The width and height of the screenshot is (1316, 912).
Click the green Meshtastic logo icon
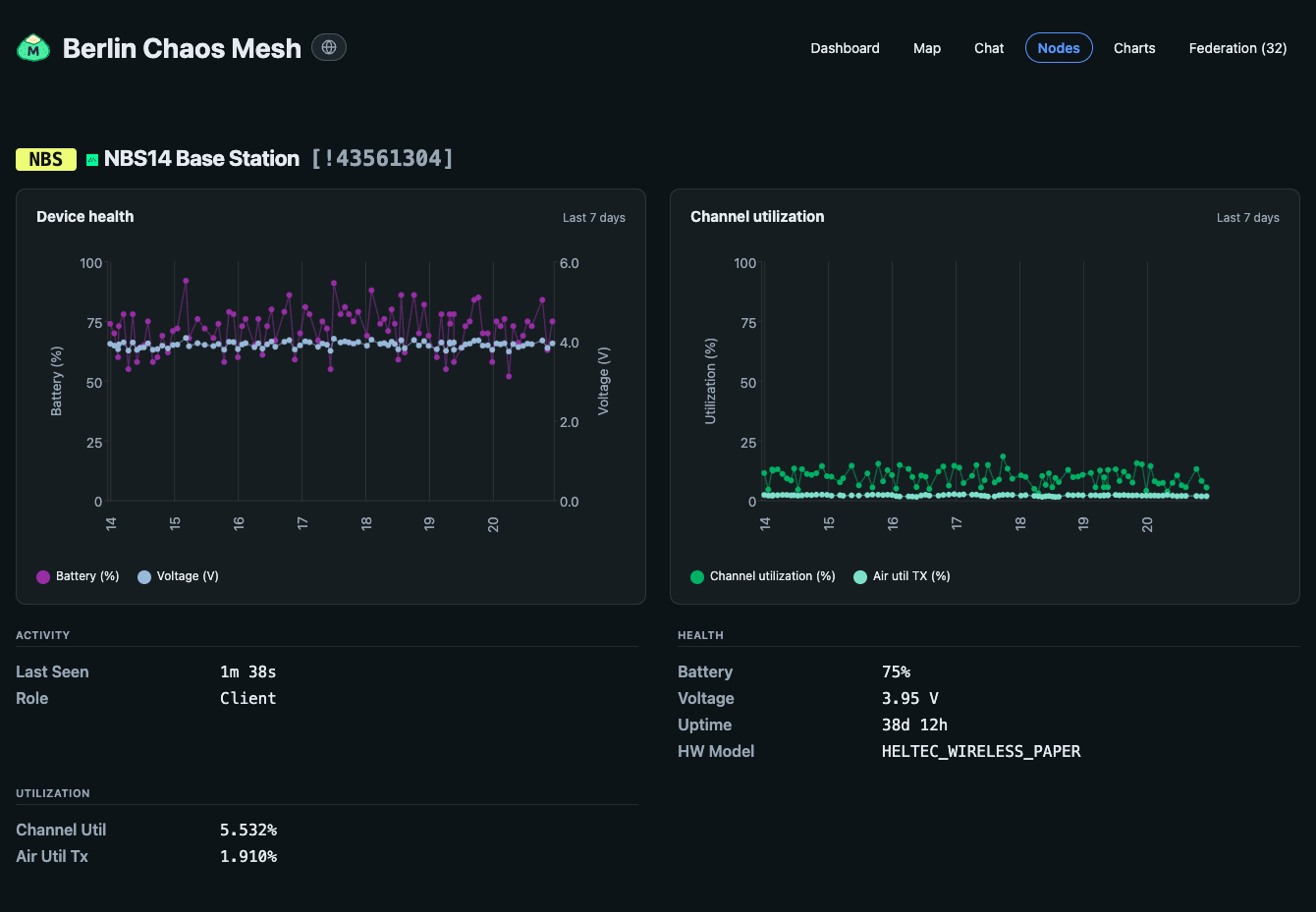33,47
